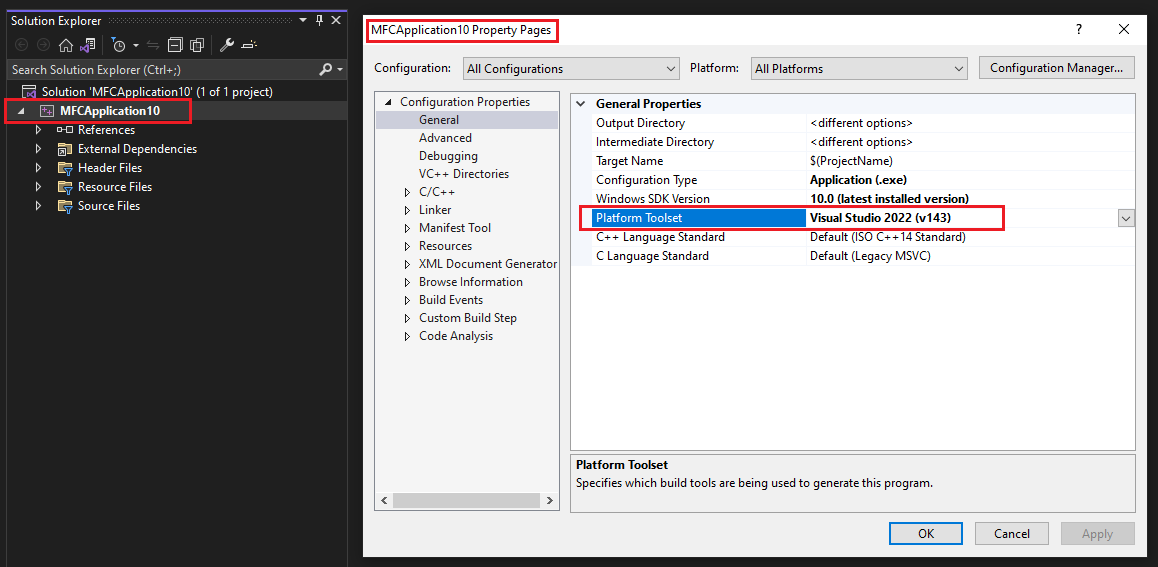Click the External Dependencies folder icon
The height and width of the screenshot is (567, 1158).
65,149
